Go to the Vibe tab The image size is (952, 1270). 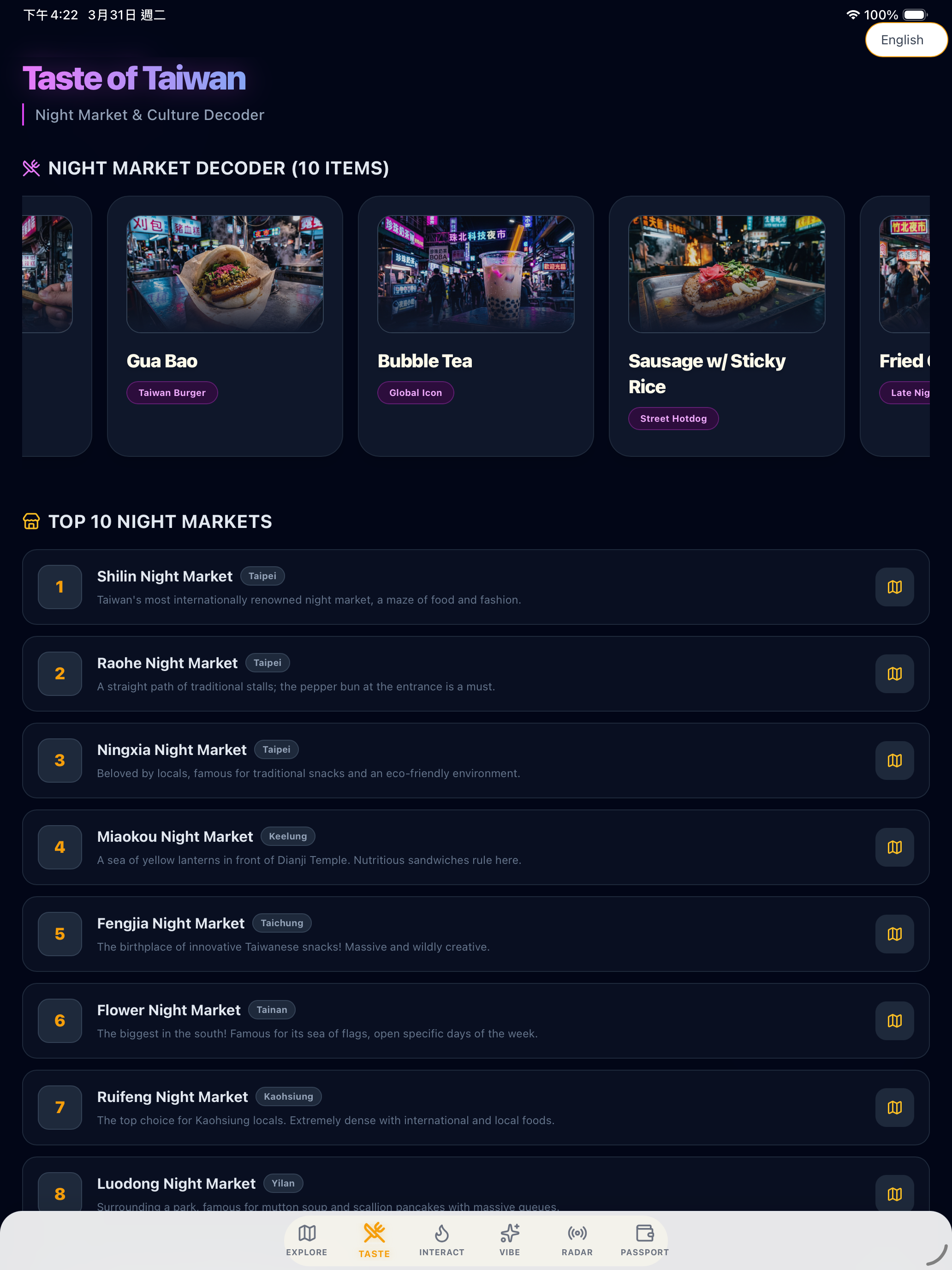point(510,1240)
